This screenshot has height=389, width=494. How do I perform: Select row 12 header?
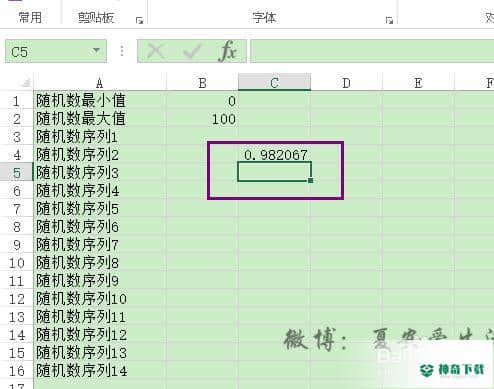(x=16, y=299)
